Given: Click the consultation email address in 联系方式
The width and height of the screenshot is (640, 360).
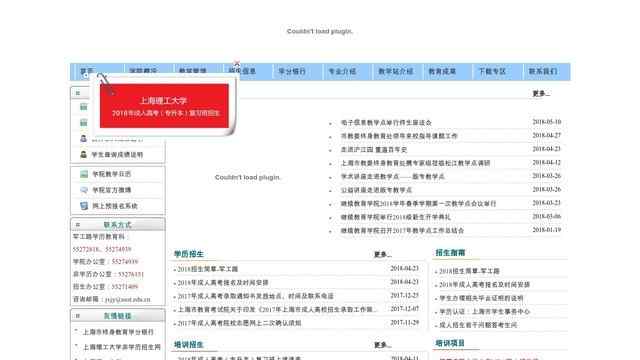Looking at the screenshot, I should [x=128, y=300].
